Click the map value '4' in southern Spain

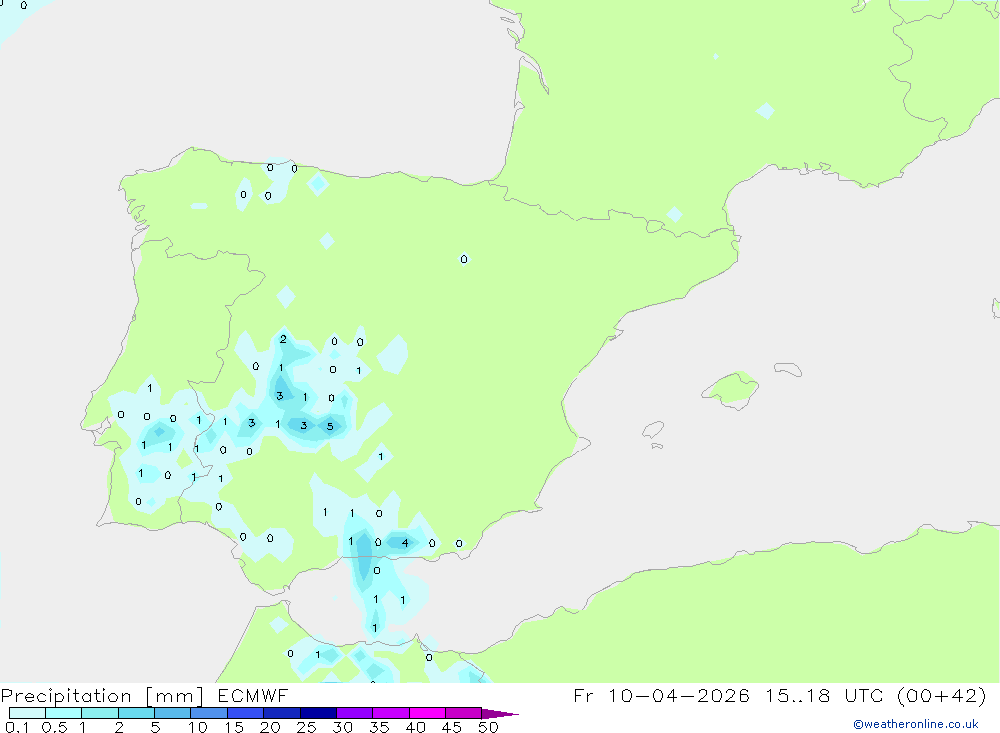coord(405,543)
